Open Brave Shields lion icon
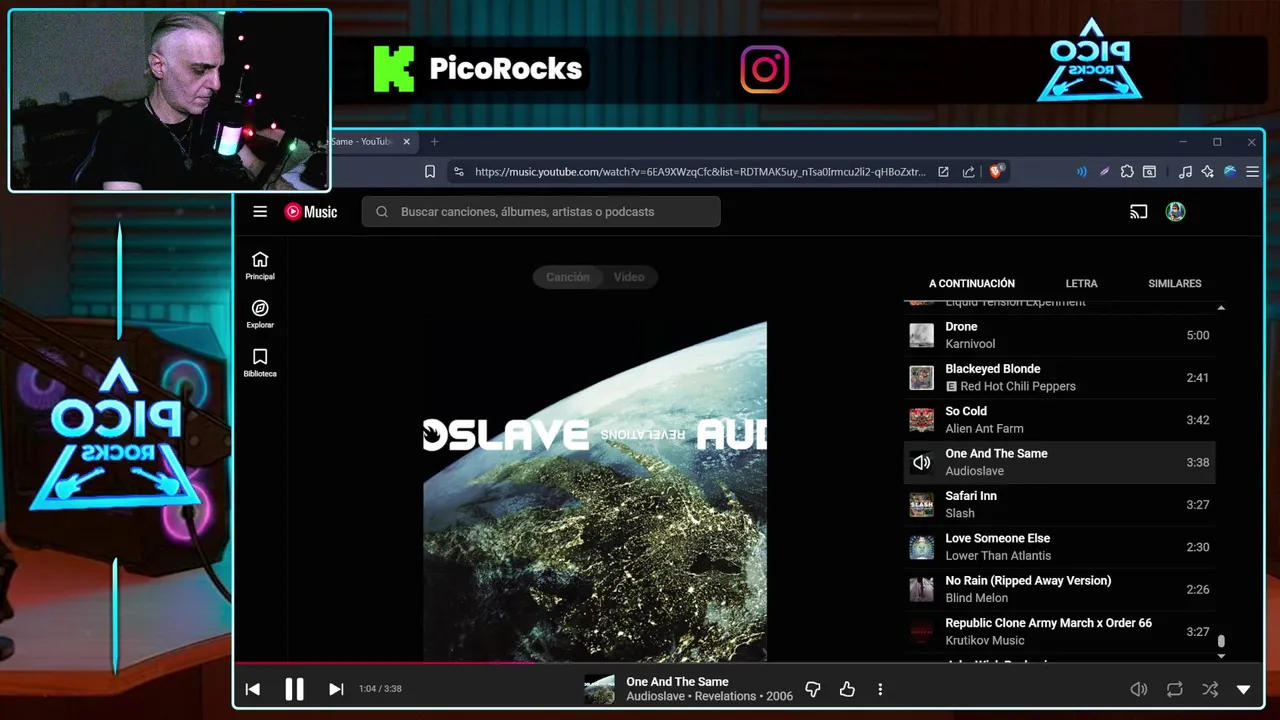This screenshot has width=1280, height=720. (996, 172)
